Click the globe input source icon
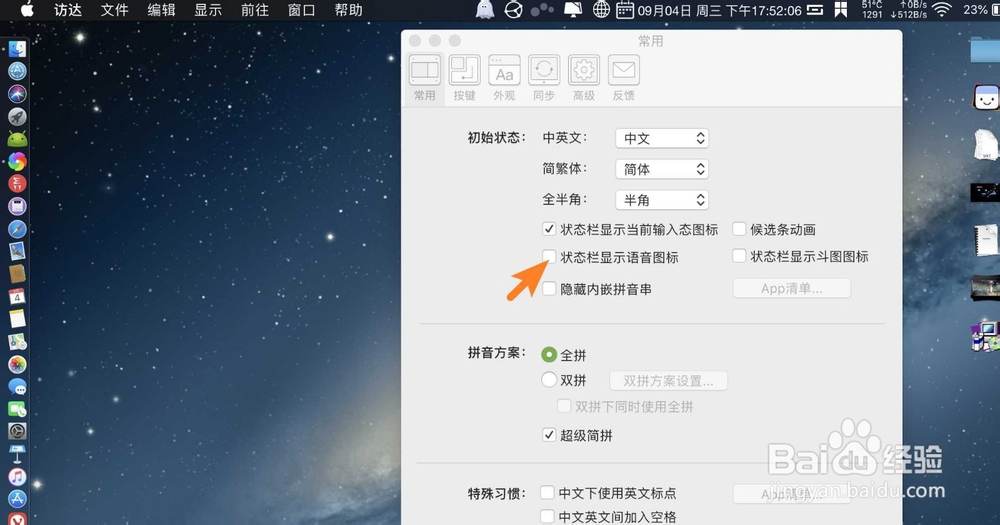The height and width of the screenshot is (525, 1000). [x=601, y=10]
